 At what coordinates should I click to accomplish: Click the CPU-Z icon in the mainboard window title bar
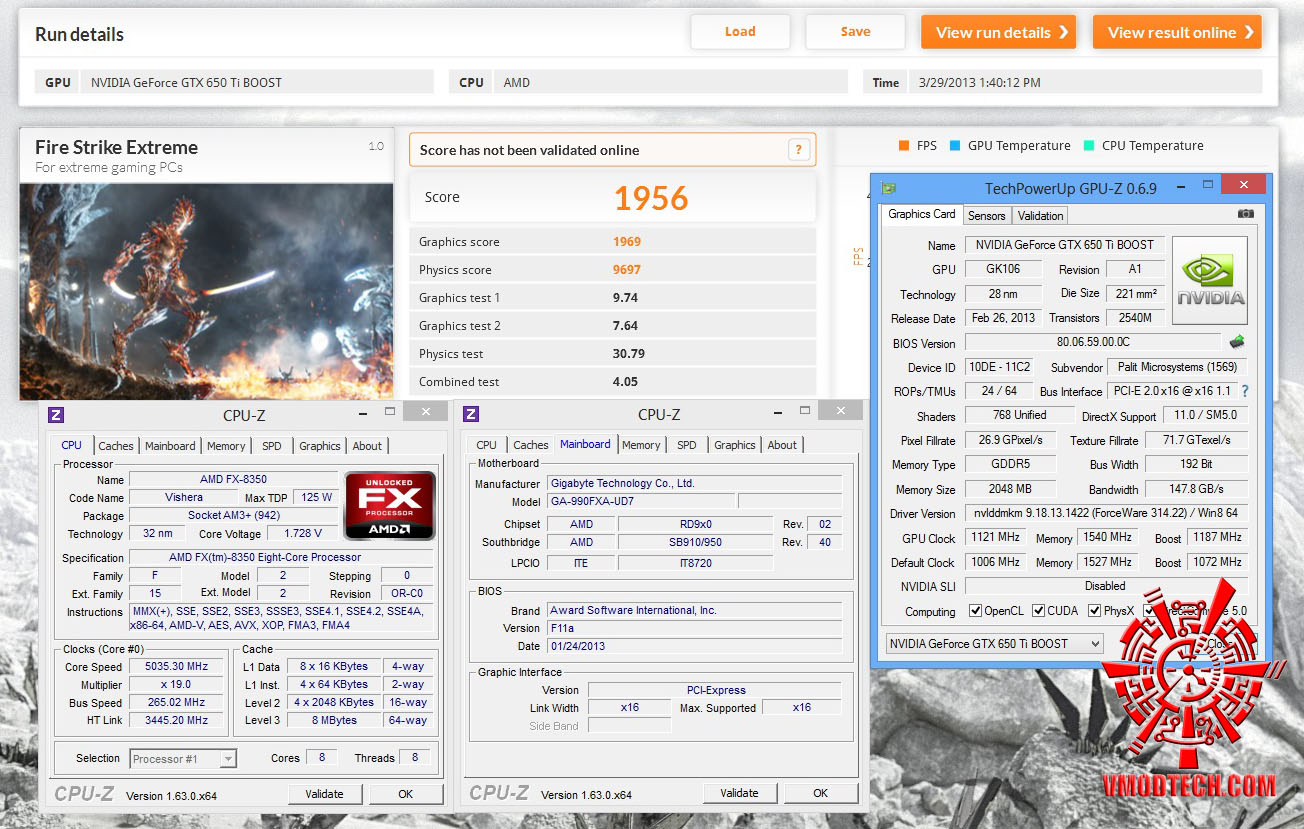[471, 414]
